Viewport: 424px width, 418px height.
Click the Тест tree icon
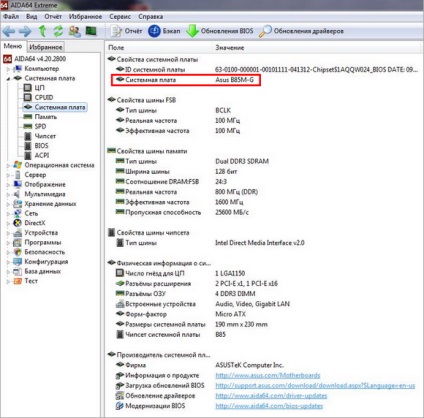click(17, 281)
